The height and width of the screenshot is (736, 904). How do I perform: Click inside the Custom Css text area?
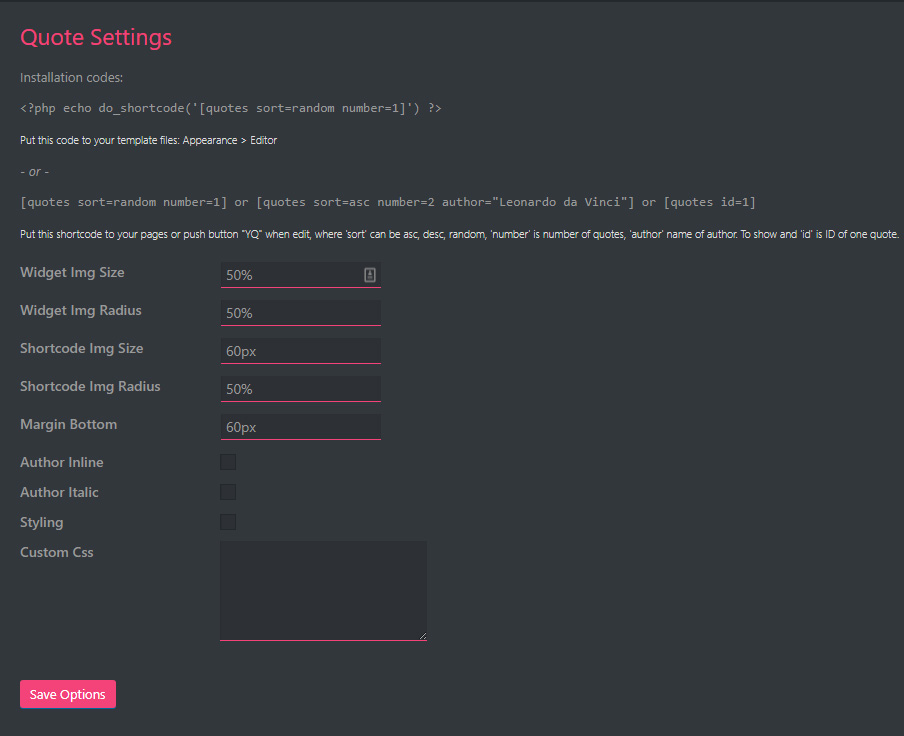point(323,590)
